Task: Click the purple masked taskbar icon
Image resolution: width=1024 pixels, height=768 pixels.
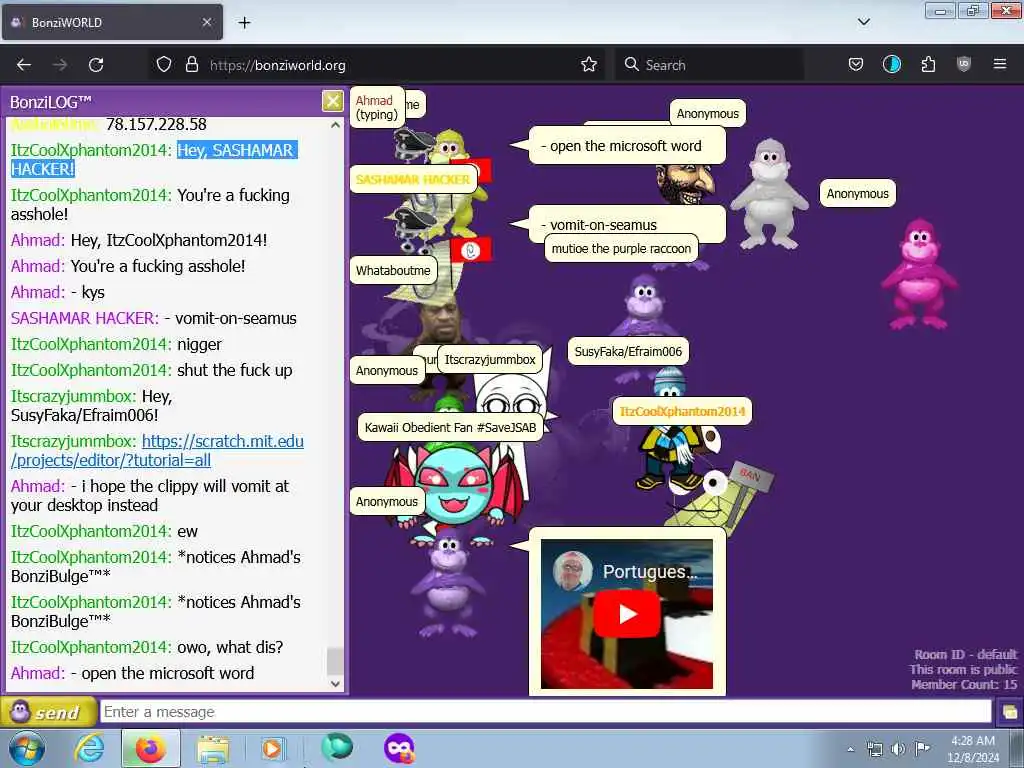Action: (x=399, y=748)
